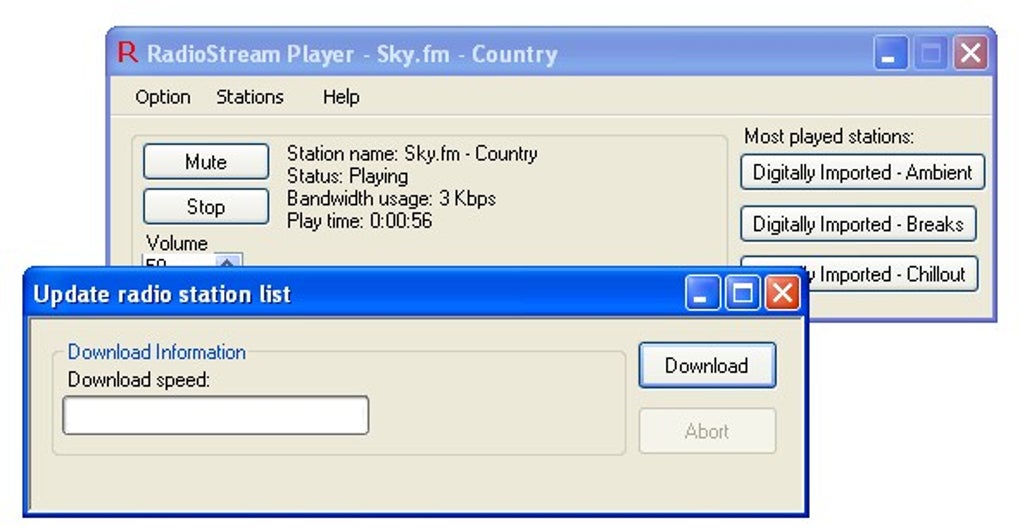Click the 'Bandwidth usage: 3 Kbps' text
Viewport: 1020px width, 530px height.
[391, 198]
